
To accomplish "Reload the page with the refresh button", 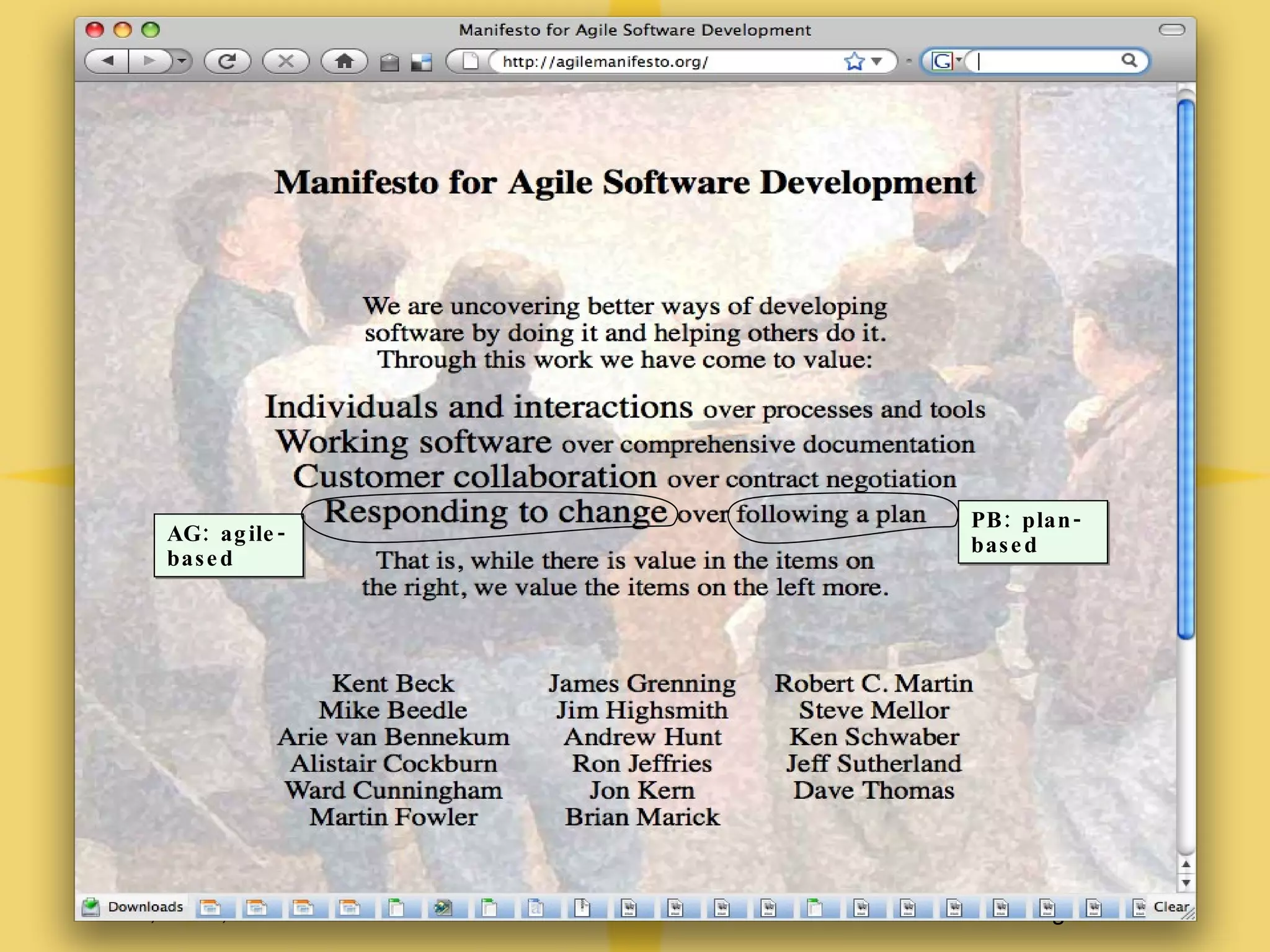I will tap(228, 61).
